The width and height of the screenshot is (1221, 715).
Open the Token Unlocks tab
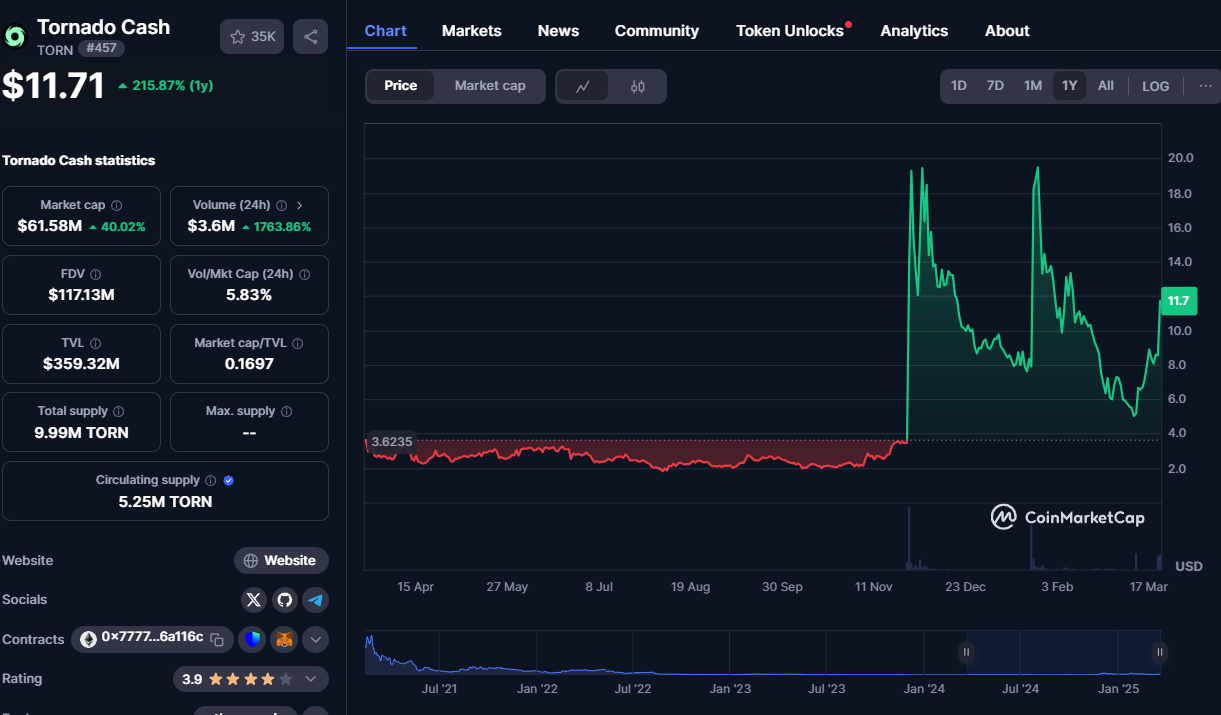point(790,31)
